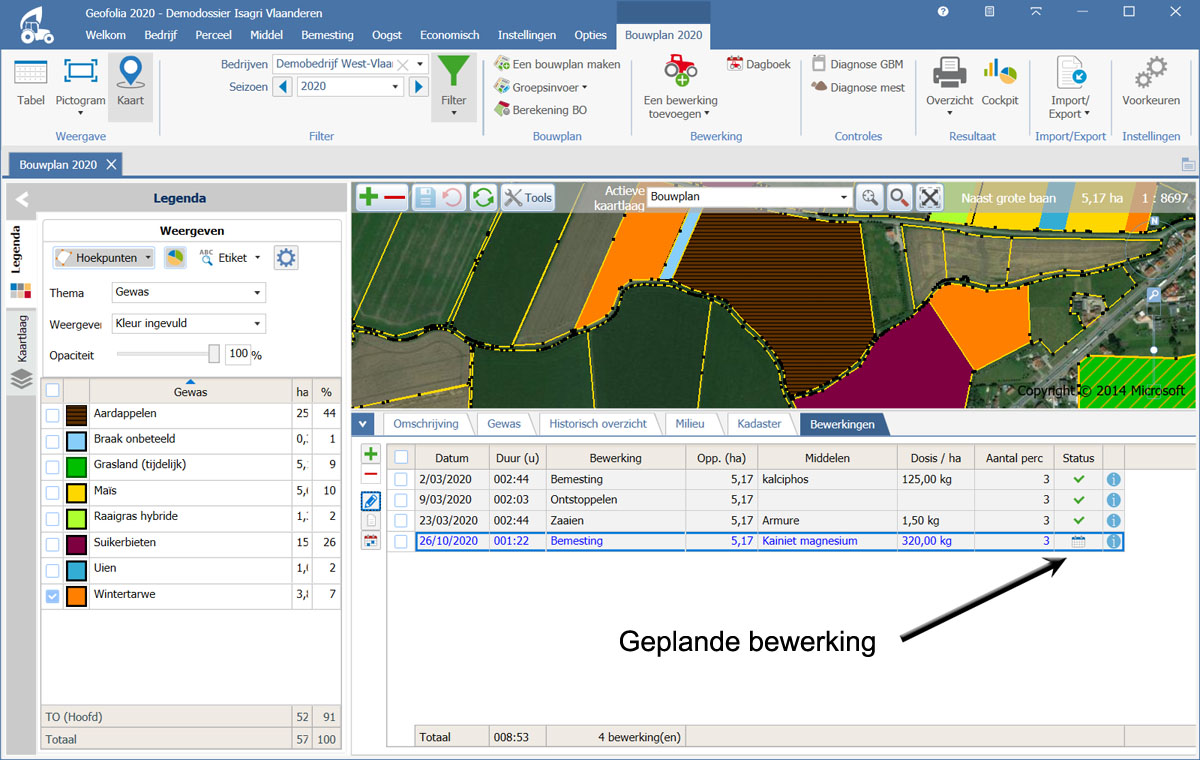Toggle the Braak onbeteeld checkbox
1200x760 pixels.
point(52,440)
